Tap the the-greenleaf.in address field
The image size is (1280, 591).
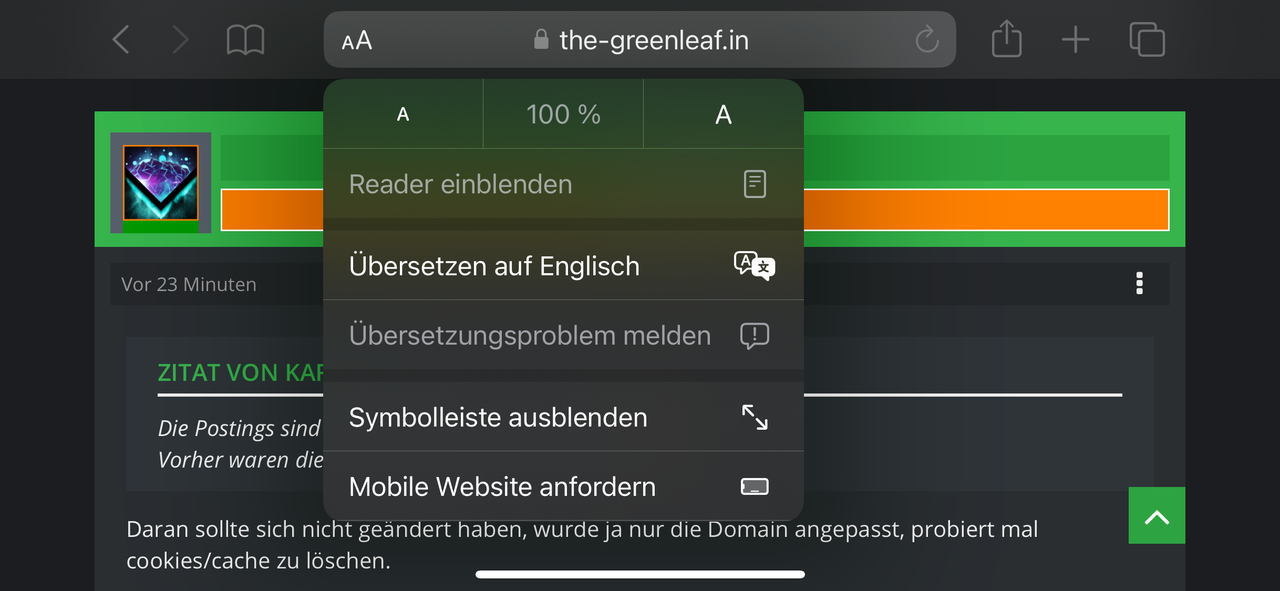[x=653, y=40]
